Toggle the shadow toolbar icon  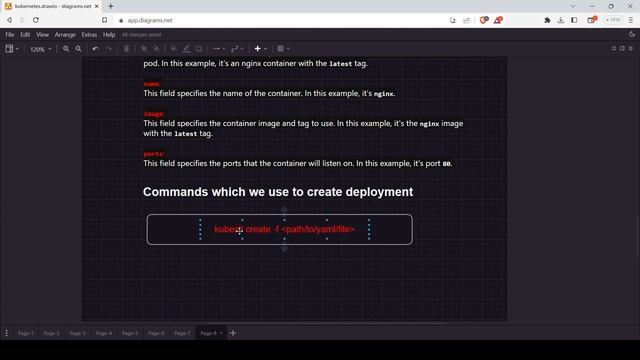pyautogui.click(x=199, y=49)
